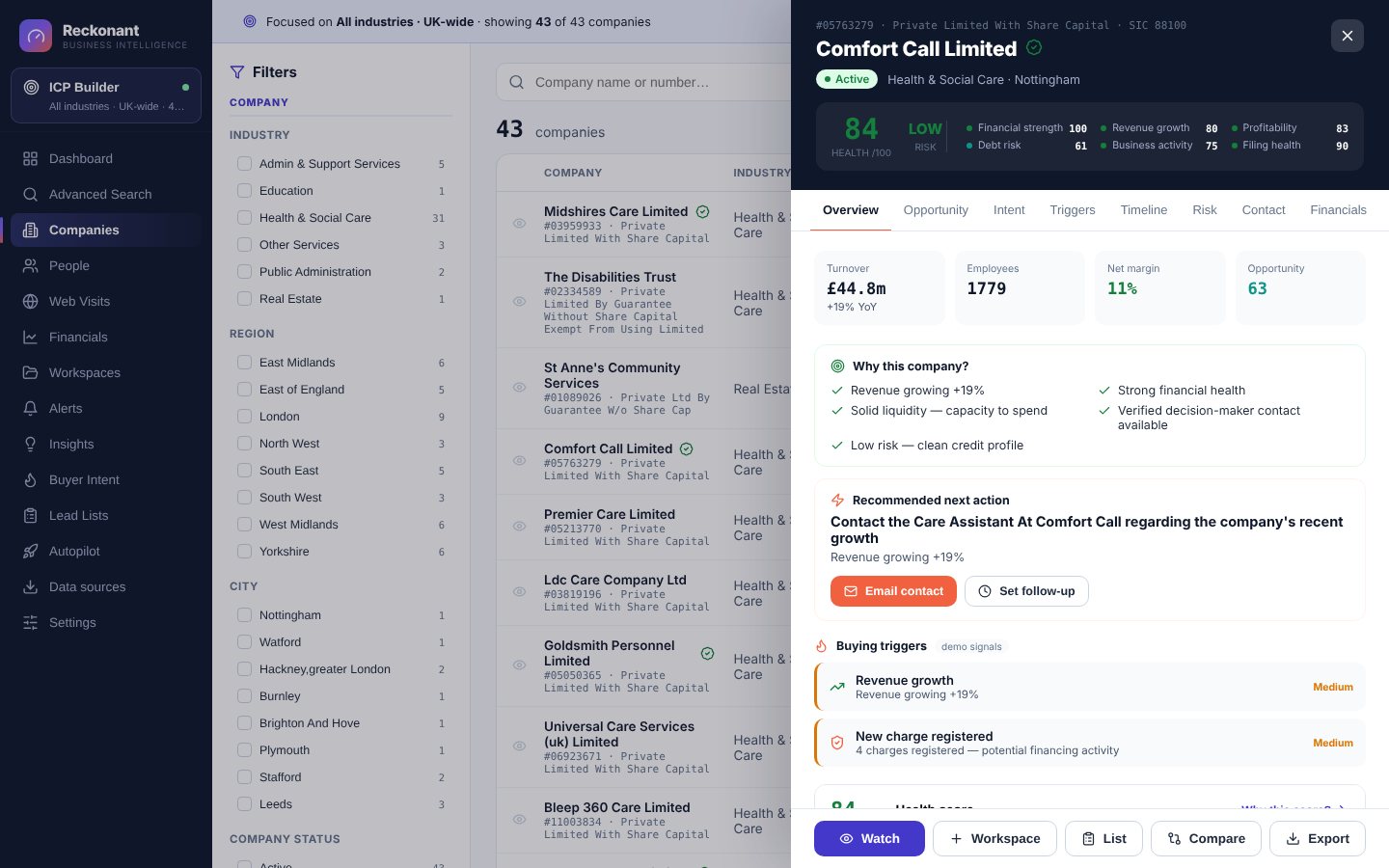This screenshot has width=1389, height=868.
Task: Open Insights lightbulb icon
Action: click(30, 444)
